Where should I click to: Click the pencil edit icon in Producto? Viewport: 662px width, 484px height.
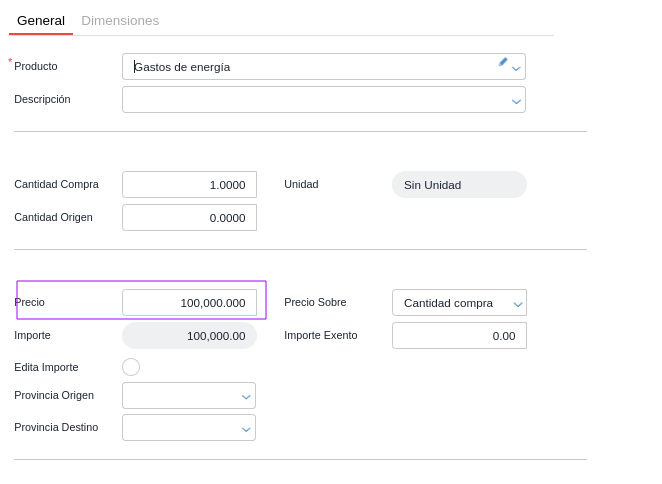coord(503,62)
